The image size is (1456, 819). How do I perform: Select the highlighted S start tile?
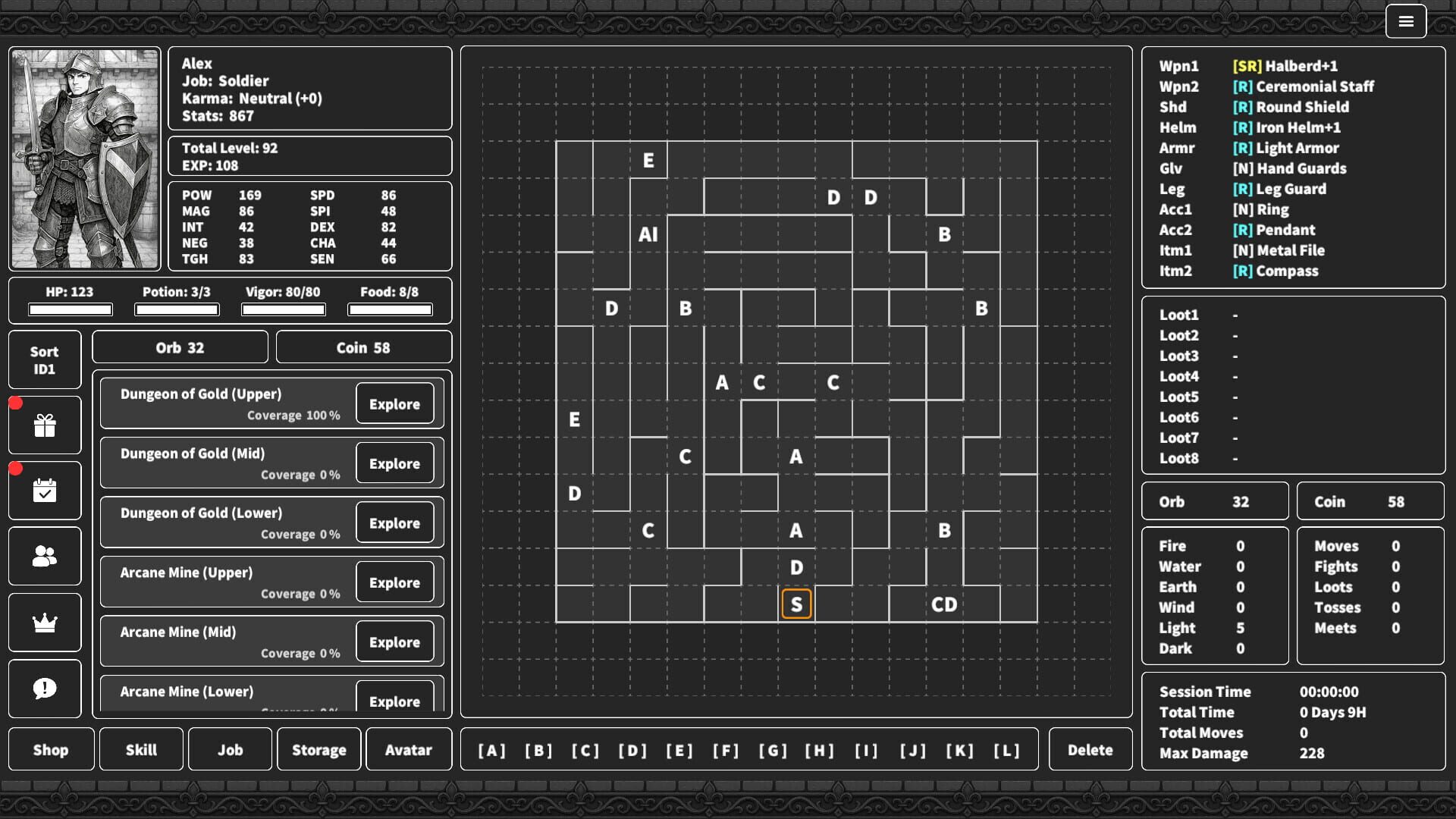click(x=796, y=604)
